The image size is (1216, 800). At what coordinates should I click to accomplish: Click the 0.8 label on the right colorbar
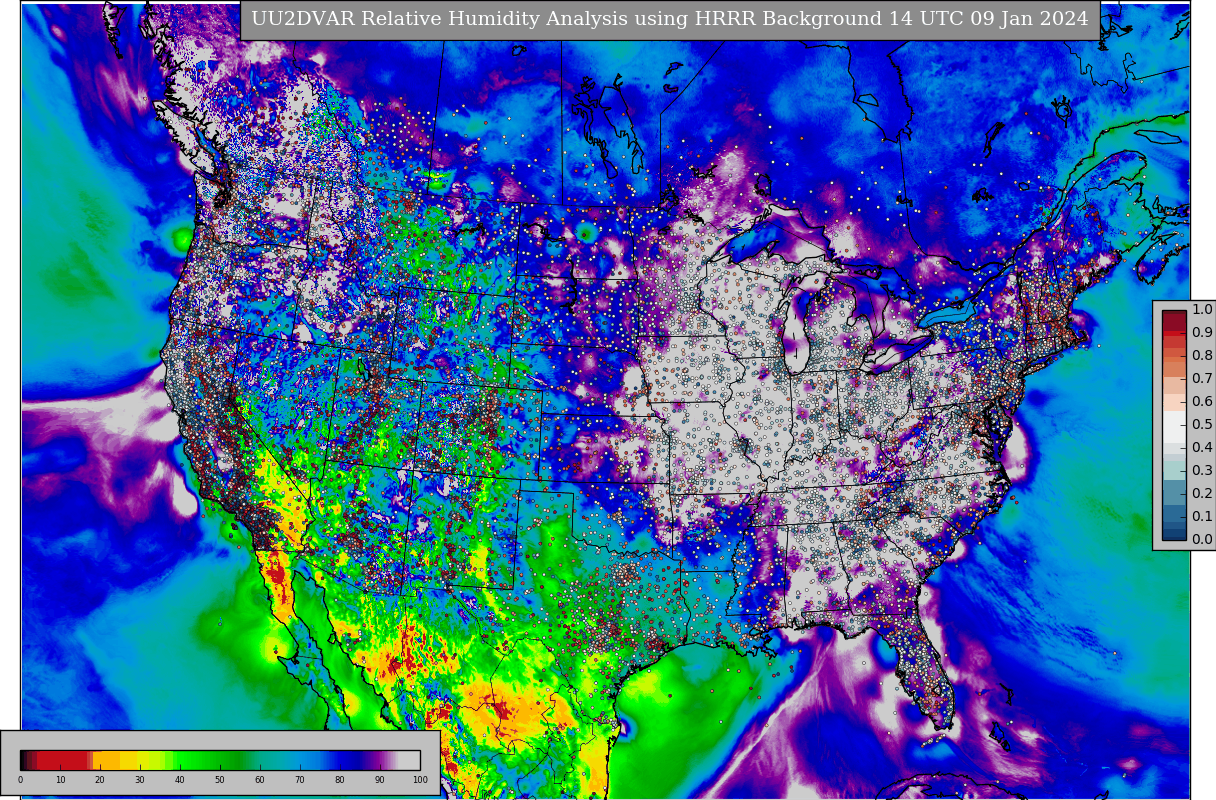click(x=1202, y=355)
